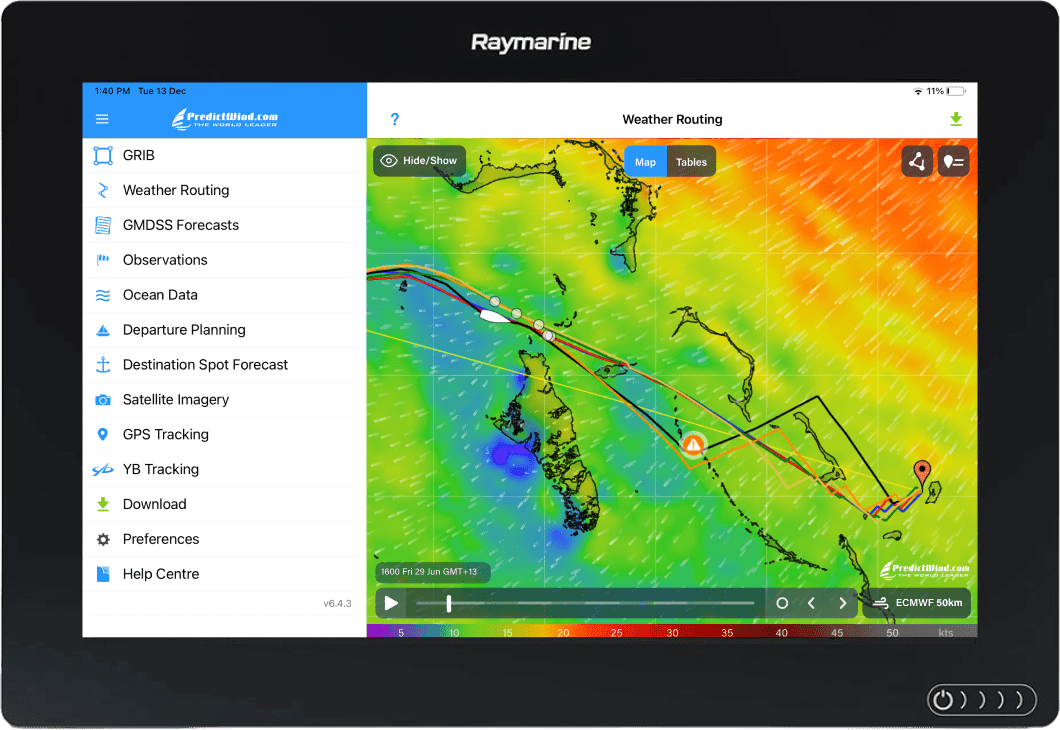
Task: Click the blue help question mark icon
Action: pos(394,118)
